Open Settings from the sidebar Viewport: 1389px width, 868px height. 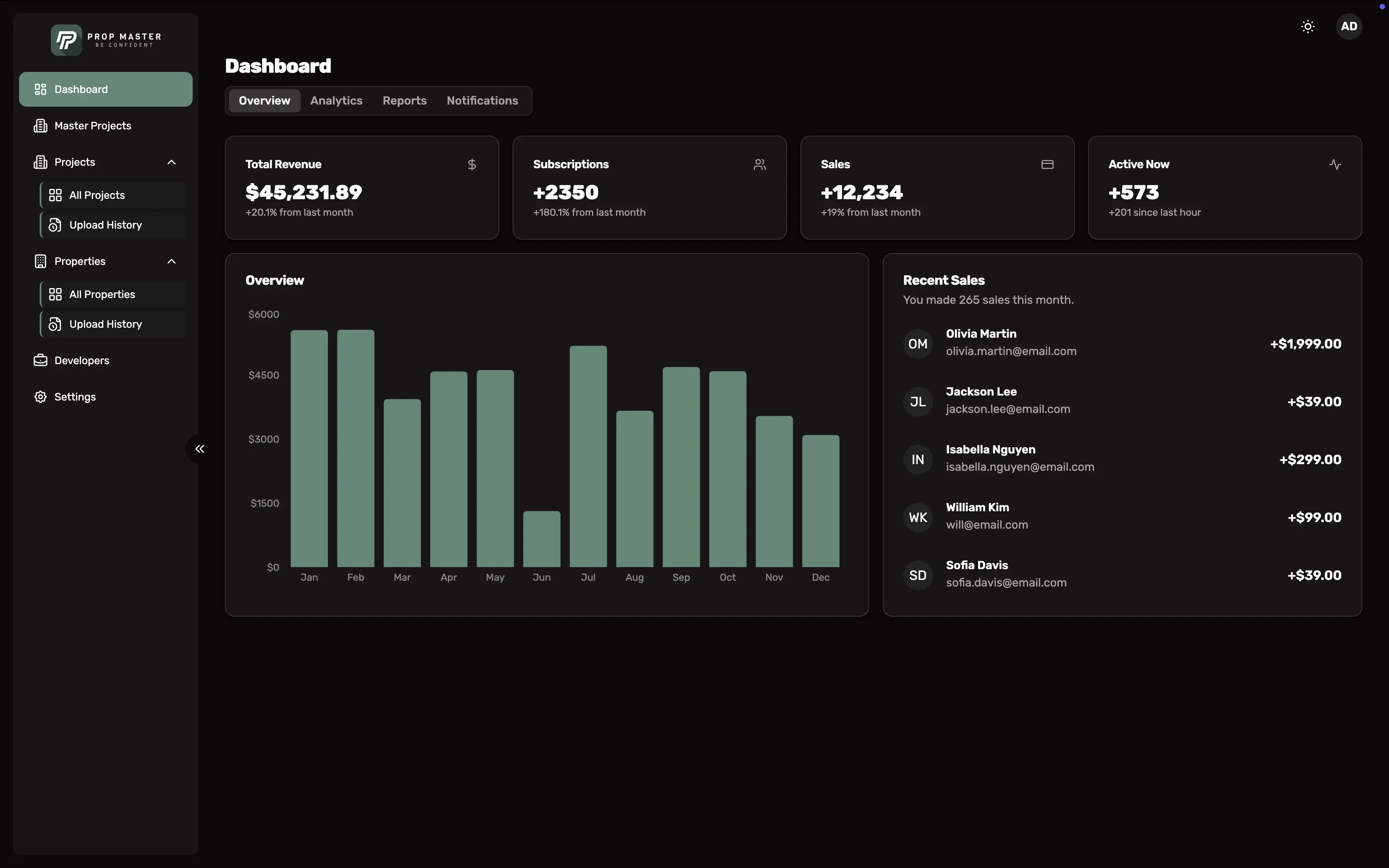(75, 397)
